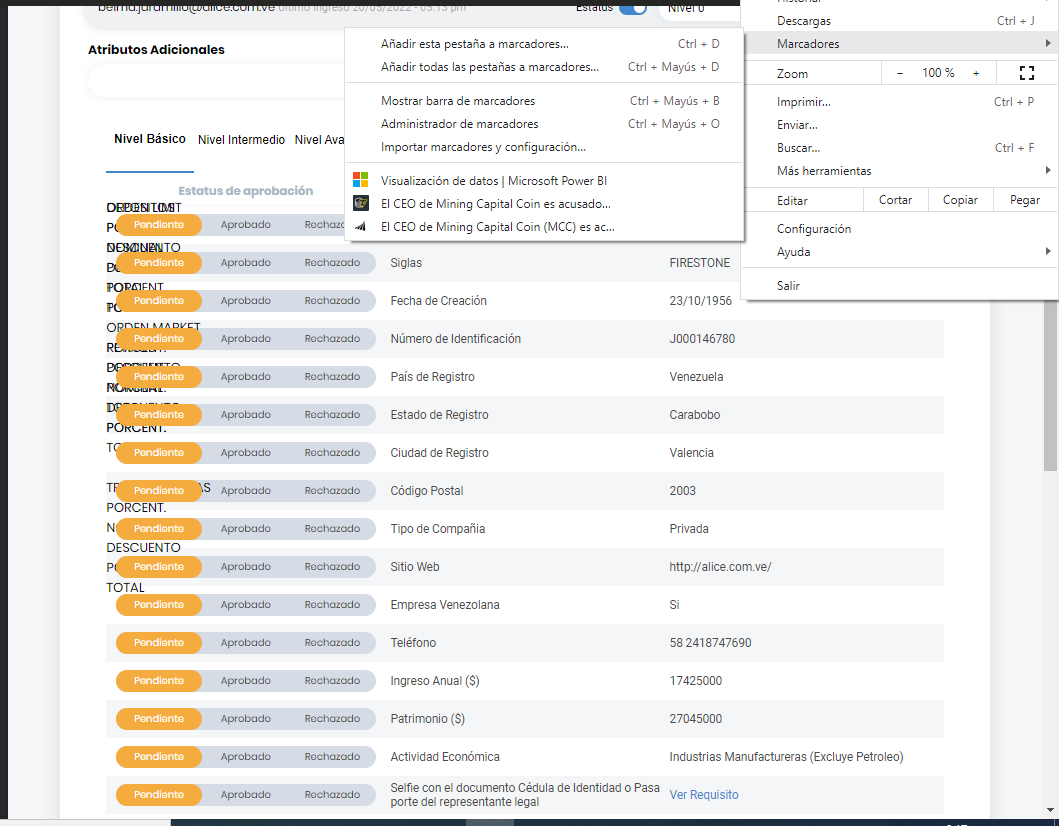Switch to the Nivel Intermedio tab
This screenshot has width=1059, height=826.
click(x=241, y=140)
